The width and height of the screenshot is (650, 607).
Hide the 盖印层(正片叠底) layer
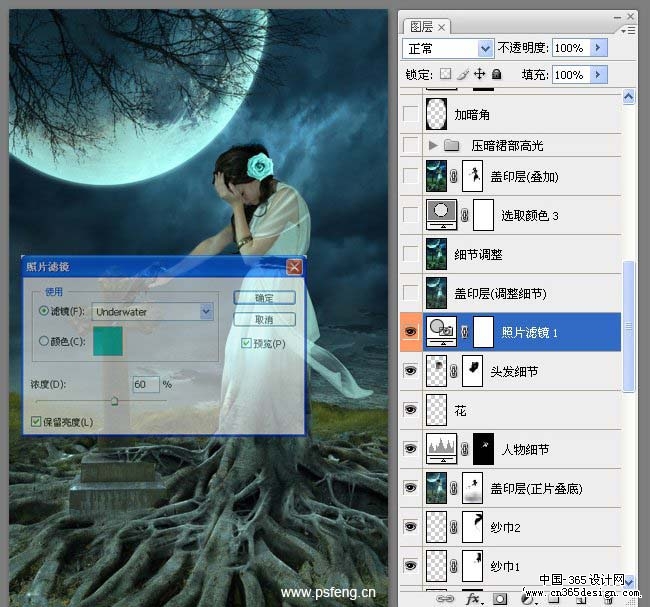pyautogui.click(x=411, y=488)
